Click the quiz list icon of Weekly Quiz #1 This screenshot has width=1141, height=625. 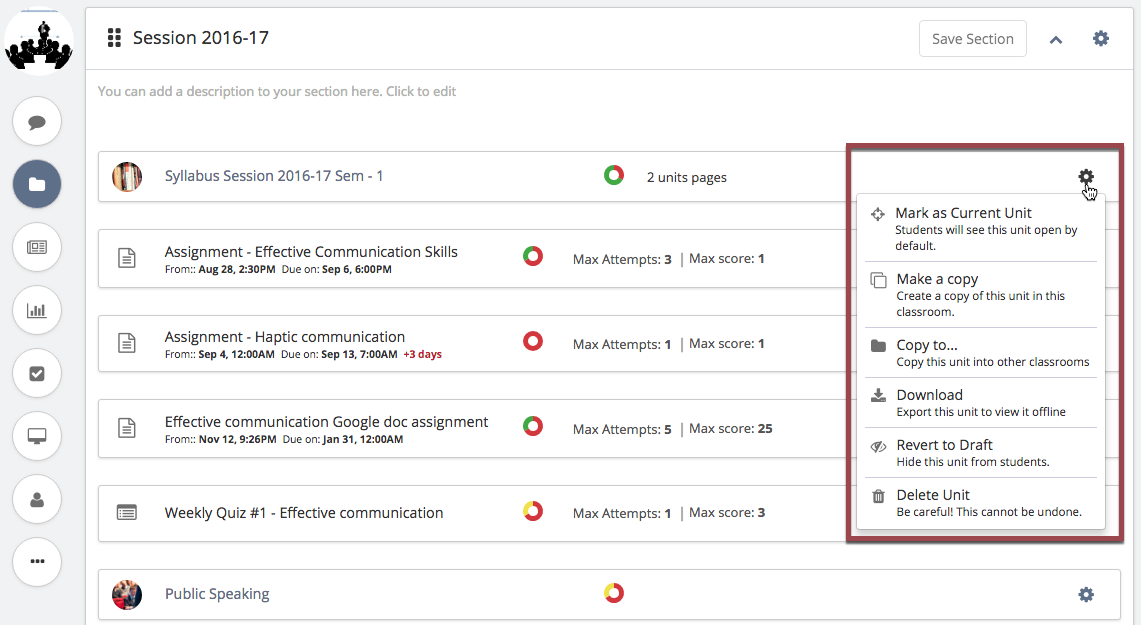point(127,513)
